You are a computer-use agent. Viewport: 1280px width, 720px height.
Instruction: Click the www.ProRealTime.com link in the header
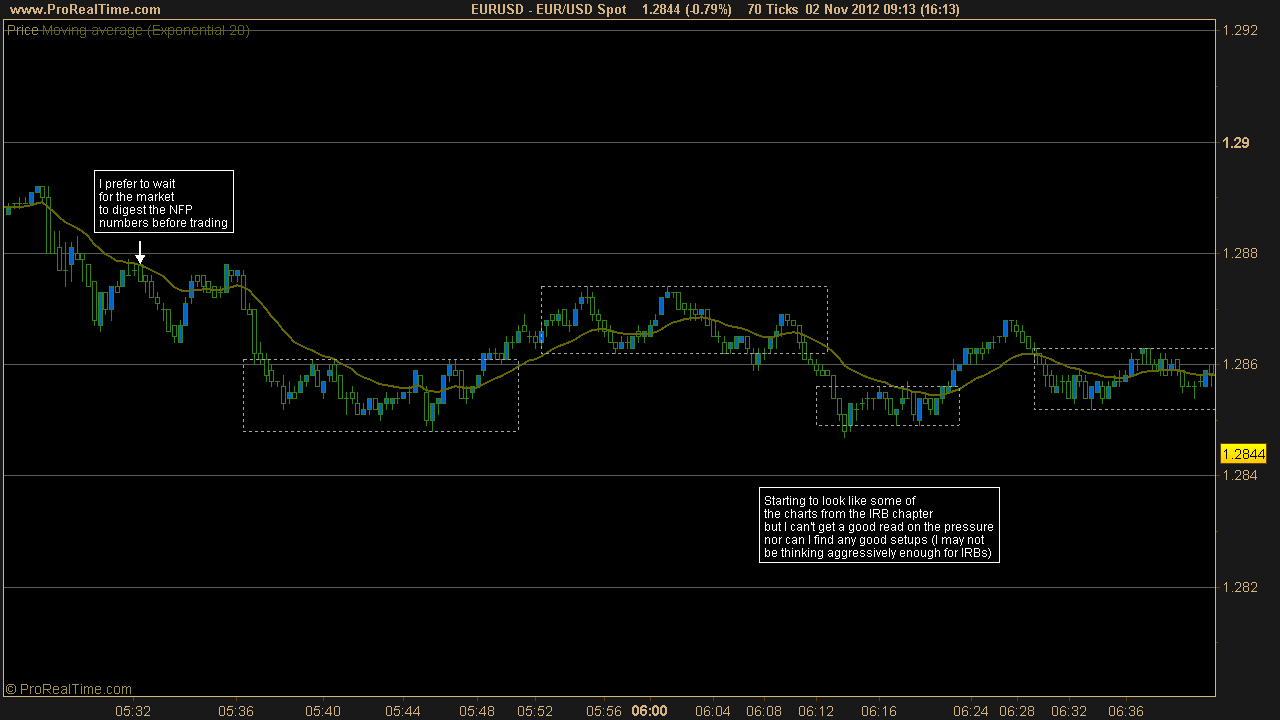pyautogui.click(x=84, y=9)
